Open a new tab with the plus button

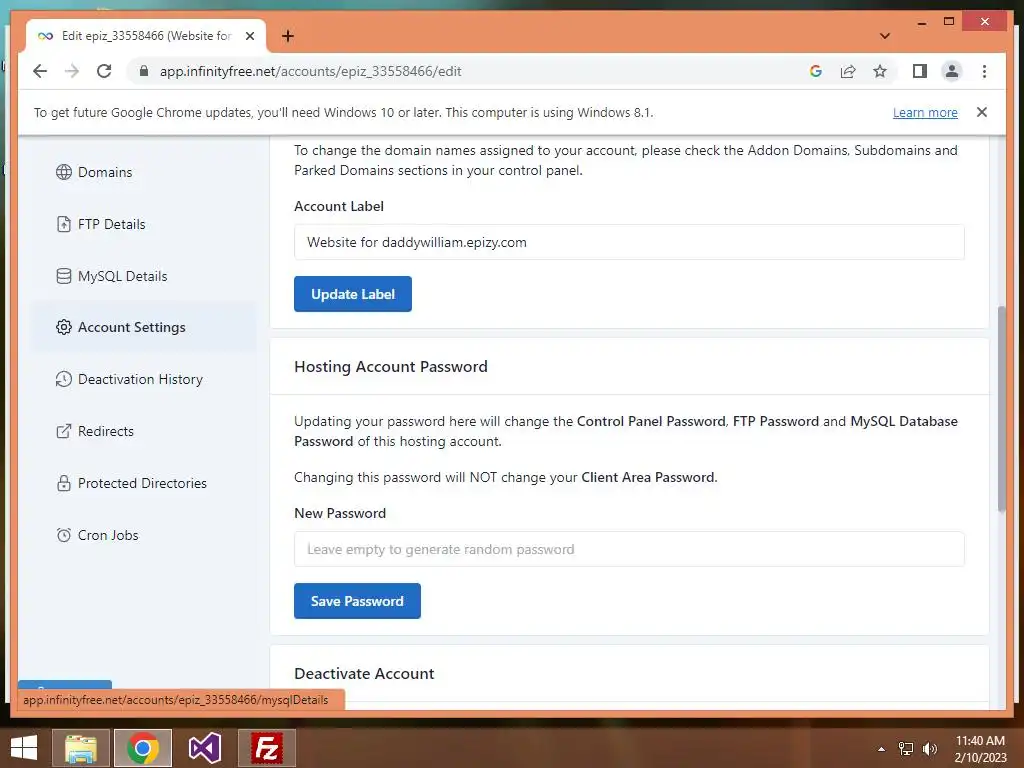tap(287, 36)
